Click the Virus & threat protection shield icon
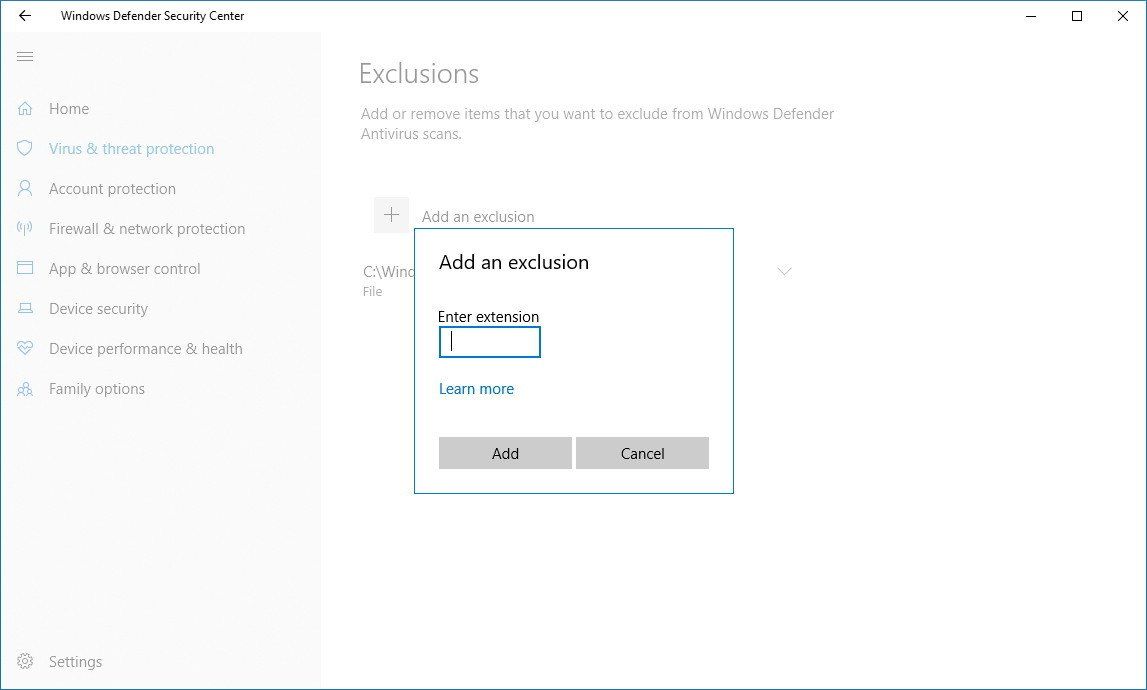 24,148
